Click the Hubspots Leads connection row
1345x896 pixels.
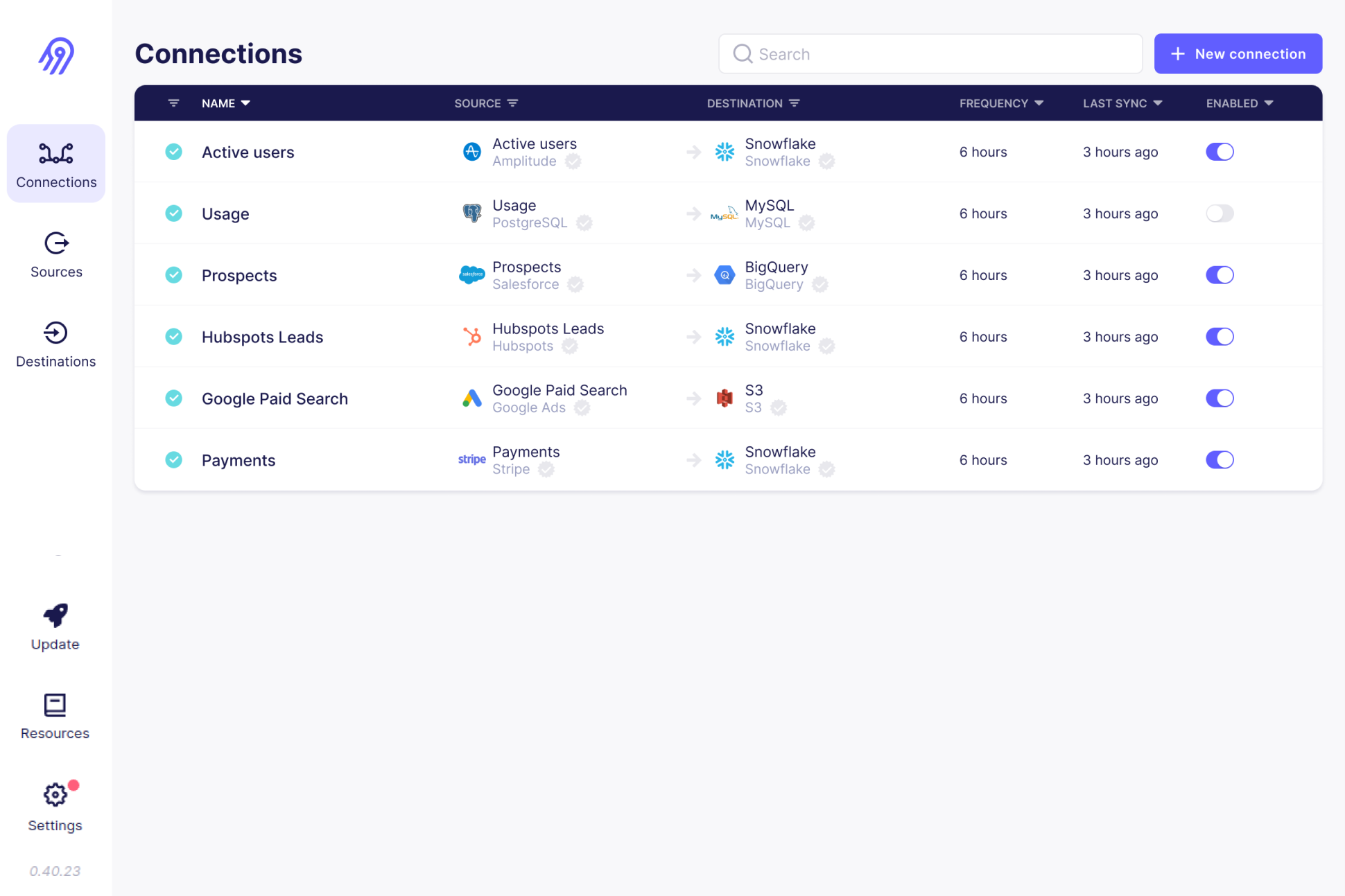tap(728, 337)
